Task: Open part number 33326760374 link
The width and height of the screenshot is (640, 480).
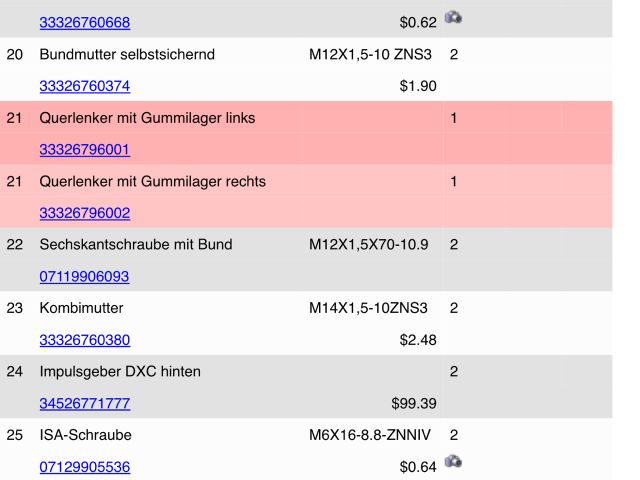Action: 84,87
